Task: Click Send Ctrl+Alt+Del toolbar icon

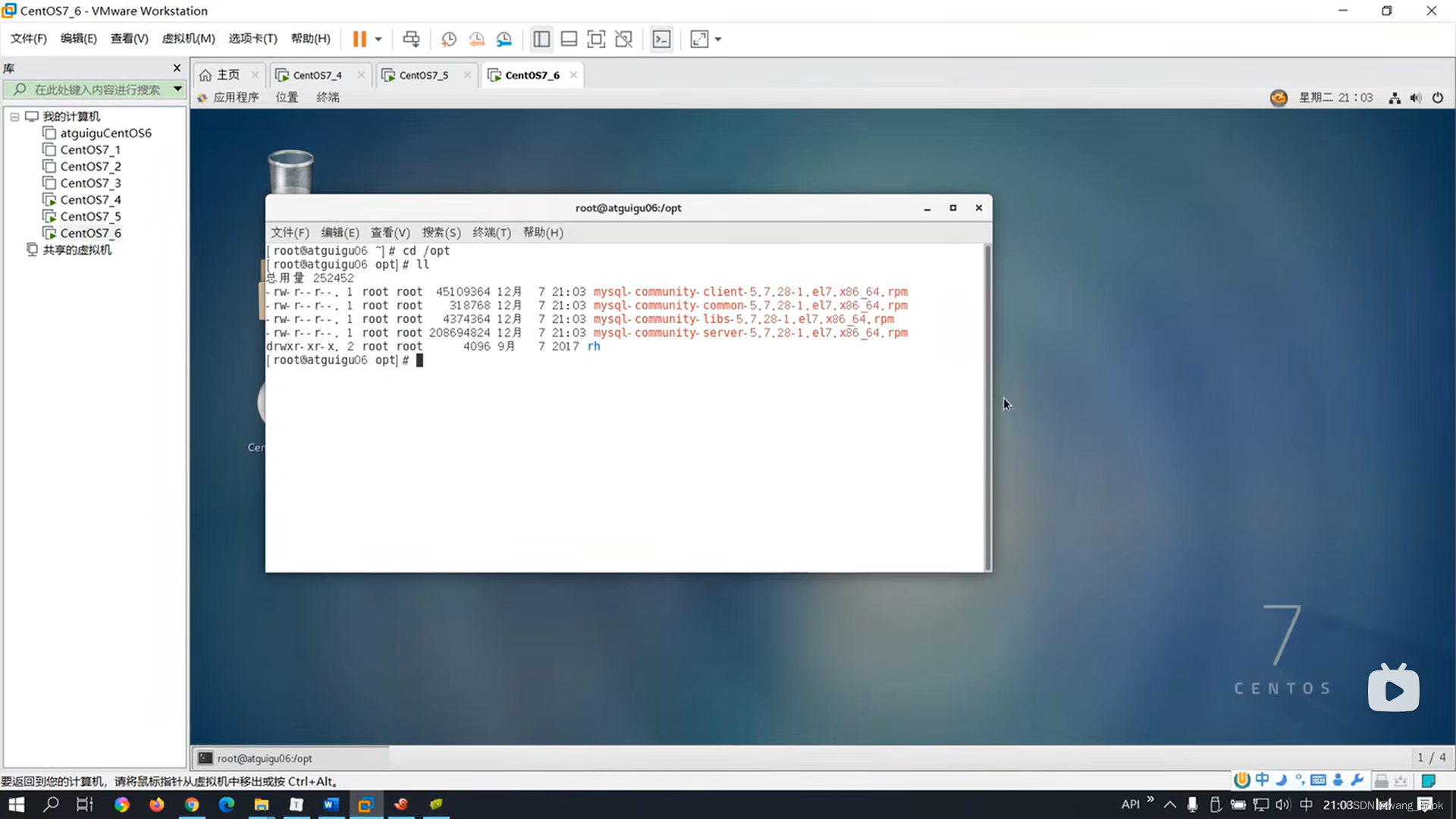Action: coord(411,39)
